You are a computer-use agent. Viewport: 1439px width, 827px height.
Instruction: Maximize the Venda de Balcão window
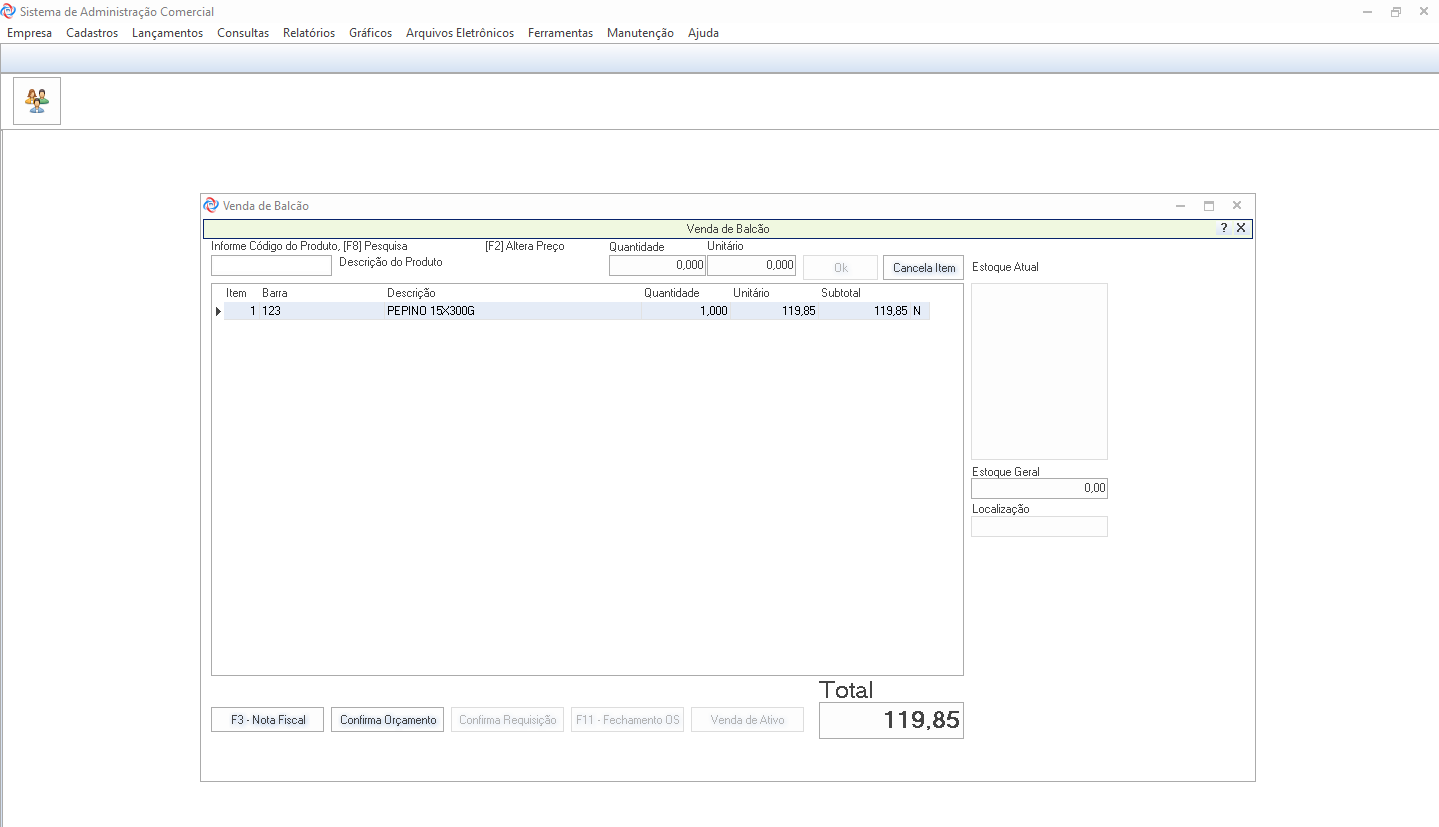pyautogui.click(x=1208, y=205)
